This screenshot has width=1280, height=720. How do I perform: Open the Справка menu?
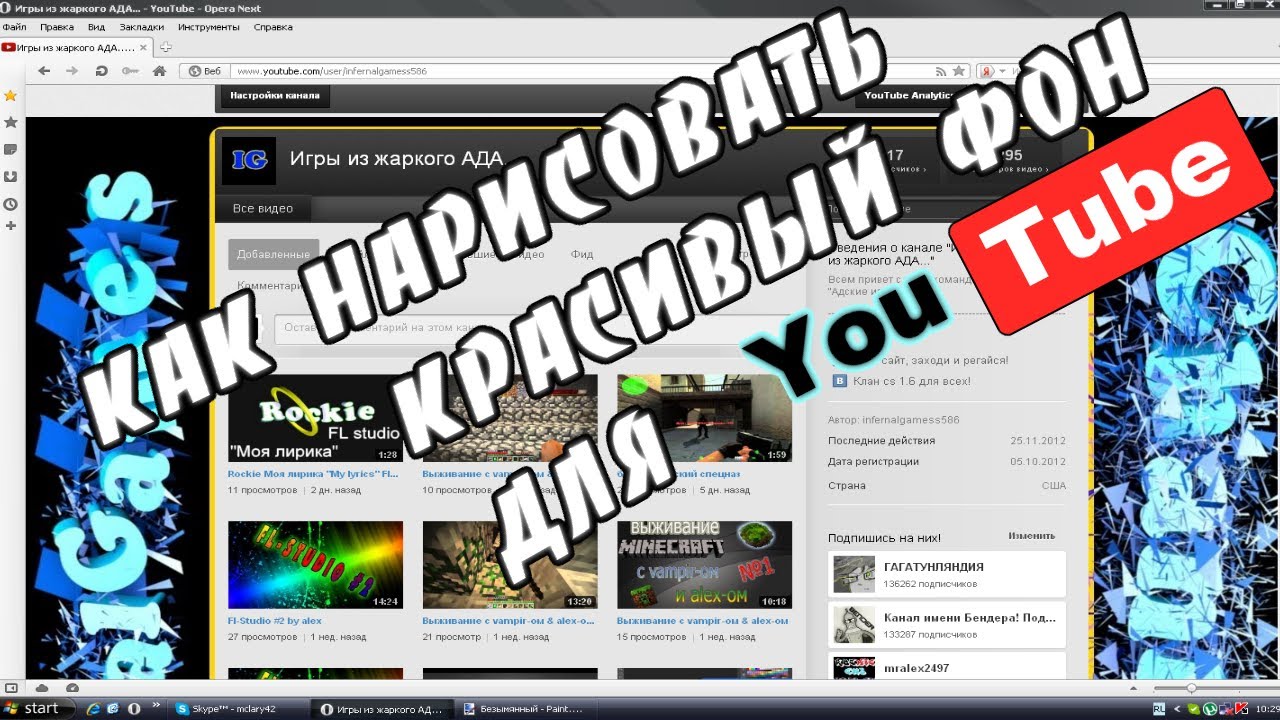tap(273, 27)
